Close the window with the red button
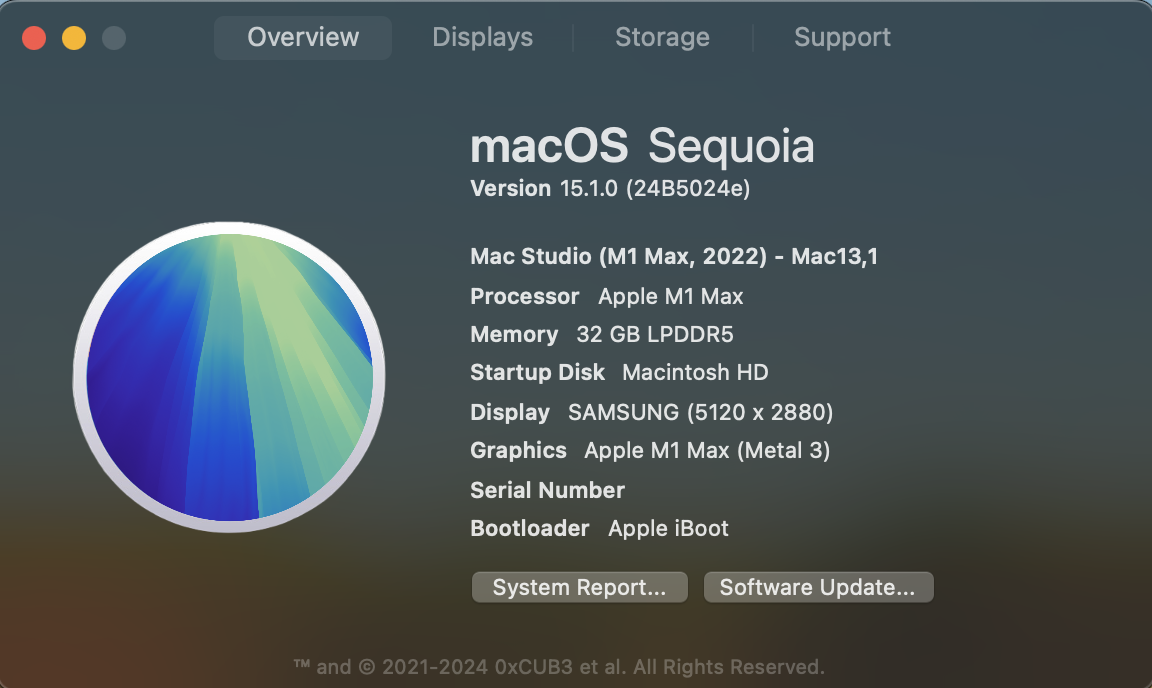The width and height of the screenshot is (1152, 688). point(34,39)
